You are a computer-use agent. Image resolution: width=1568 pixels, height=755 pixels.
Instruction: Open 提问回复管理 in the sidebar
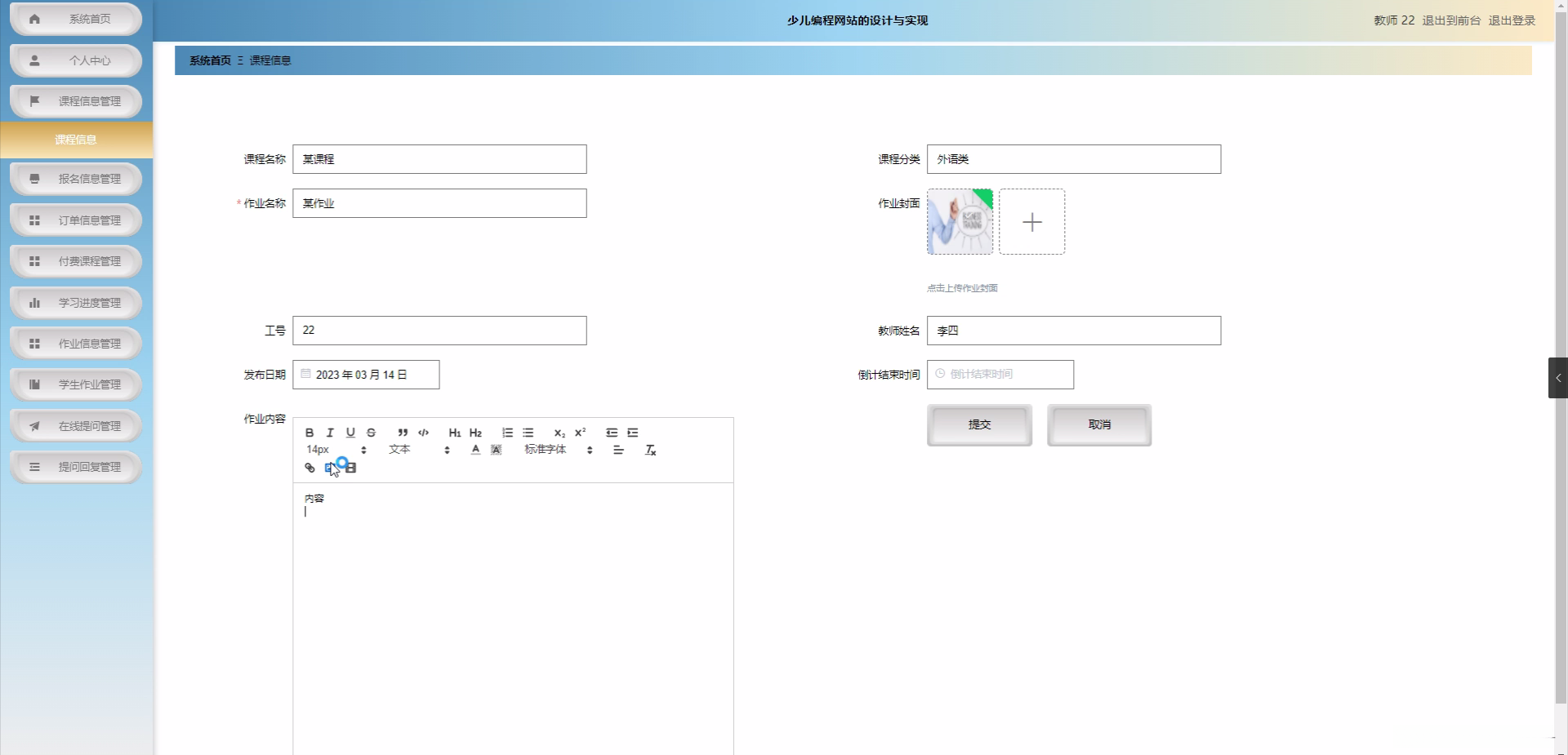76,467
